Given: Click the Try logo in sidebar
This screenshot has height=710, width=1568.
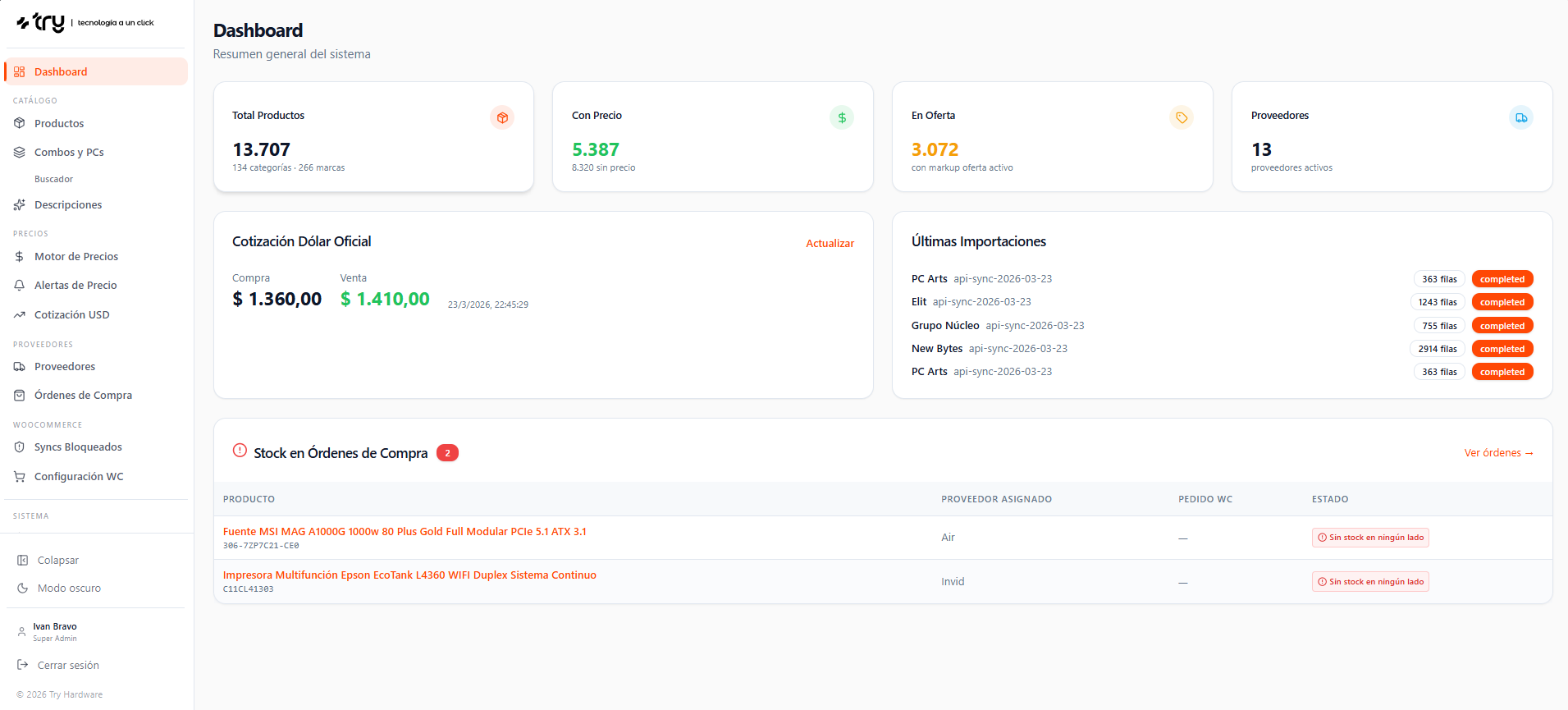Looking at the screenshot, I should (x=41, y=23).
